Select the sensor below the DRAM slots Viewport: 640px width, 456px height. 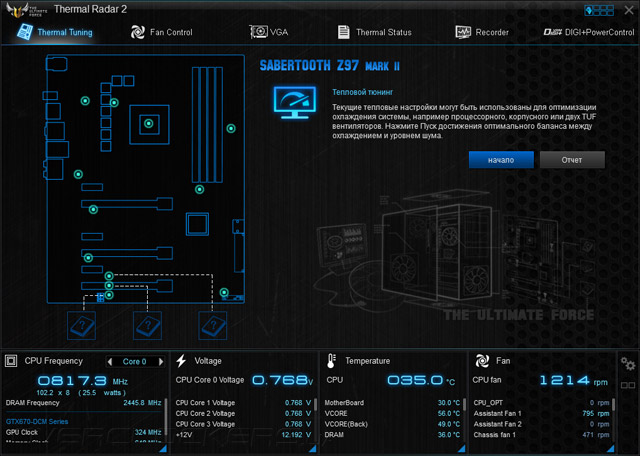pos(199,189)
